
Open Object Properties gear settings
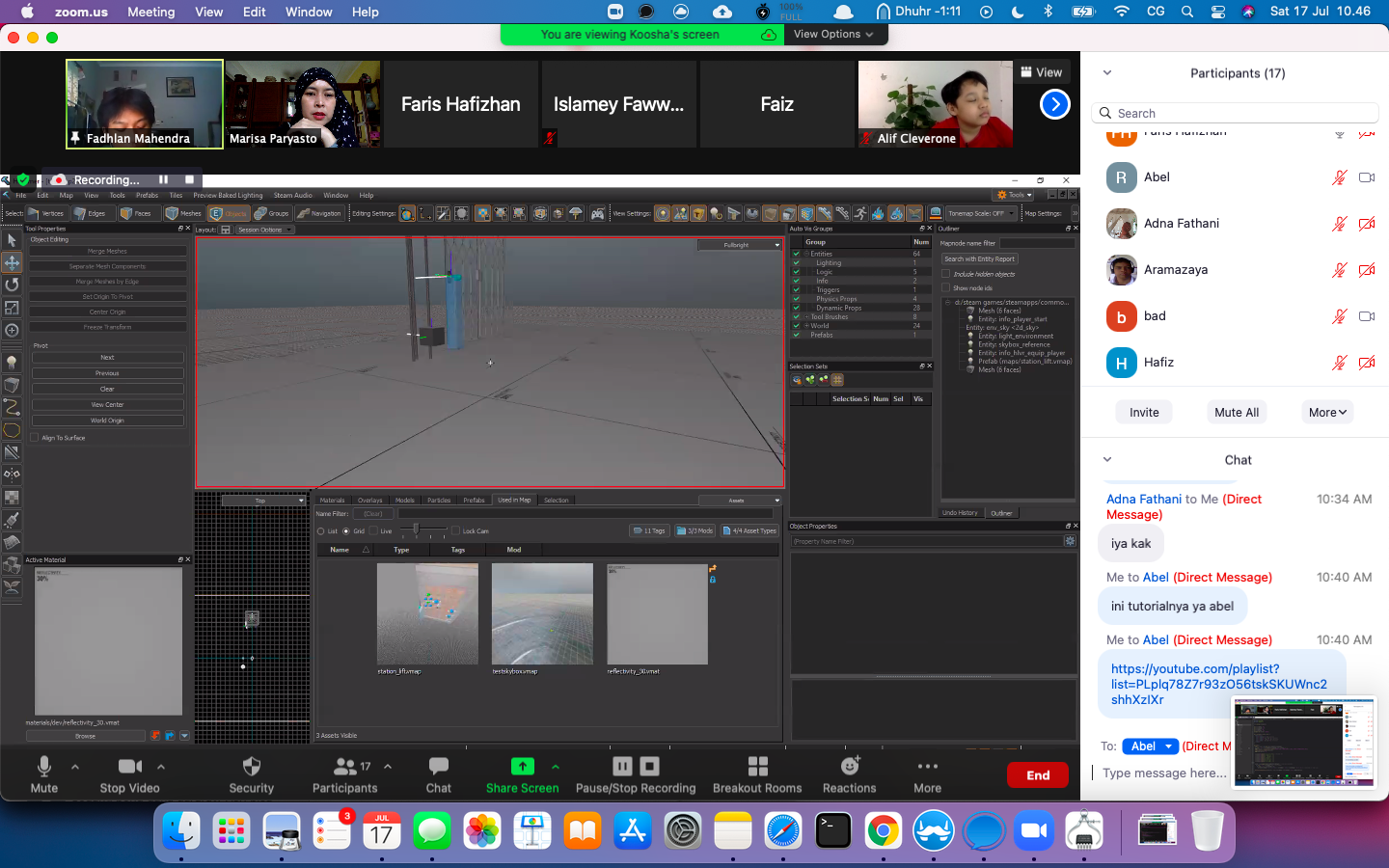click(x=1070, y=541)
